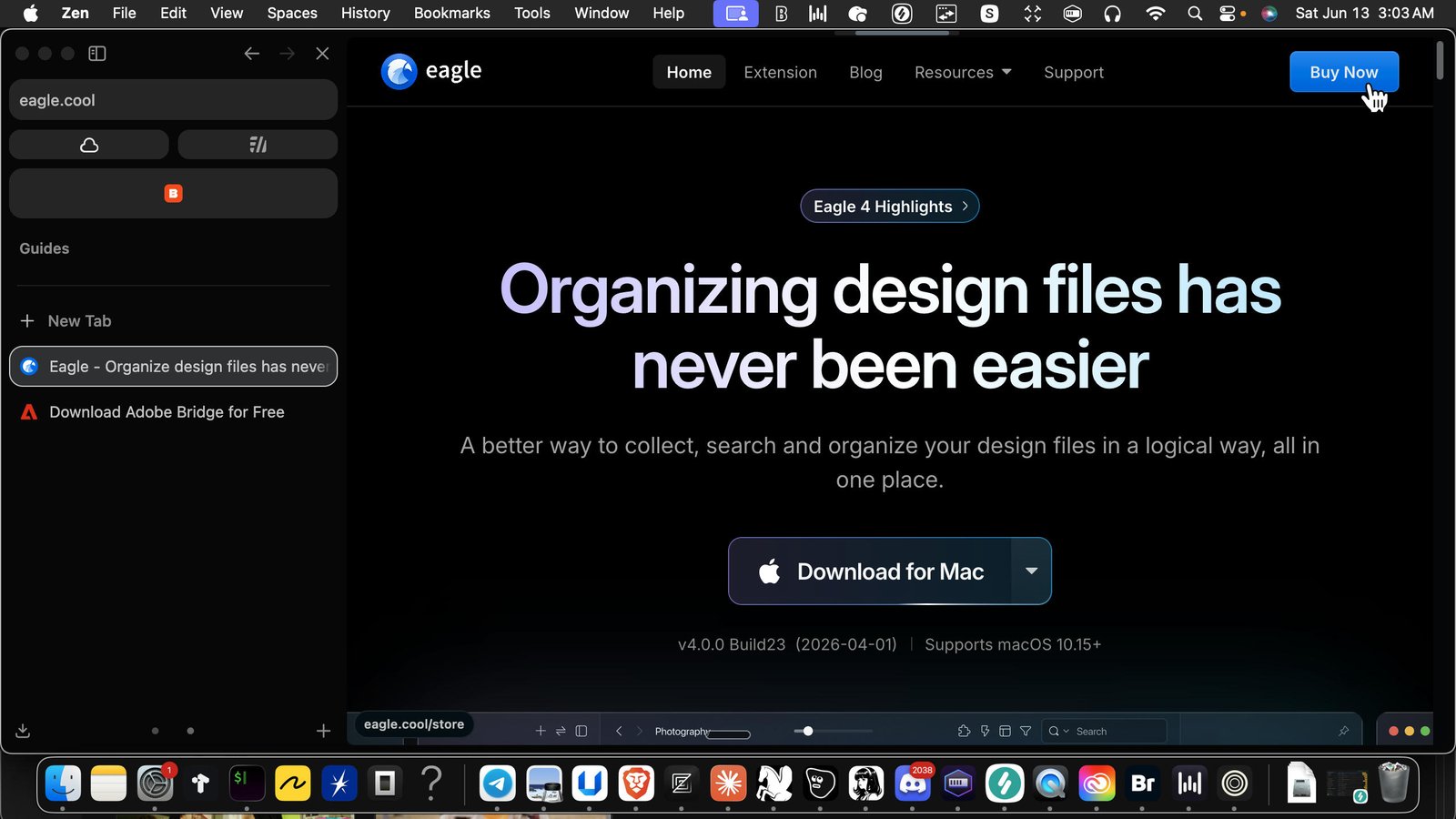Click the filter funnel icon in preview toolbar
This screenshot has height=819, width=1456.
[x=1026, y=731]
